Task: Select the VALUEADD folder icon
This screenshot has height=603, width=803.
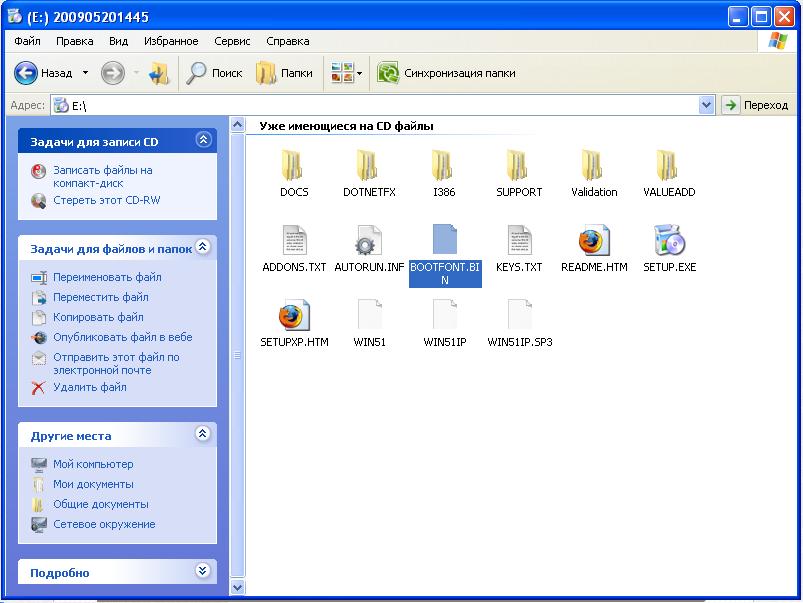Action: pyautogui.click(x=669, y=165)
